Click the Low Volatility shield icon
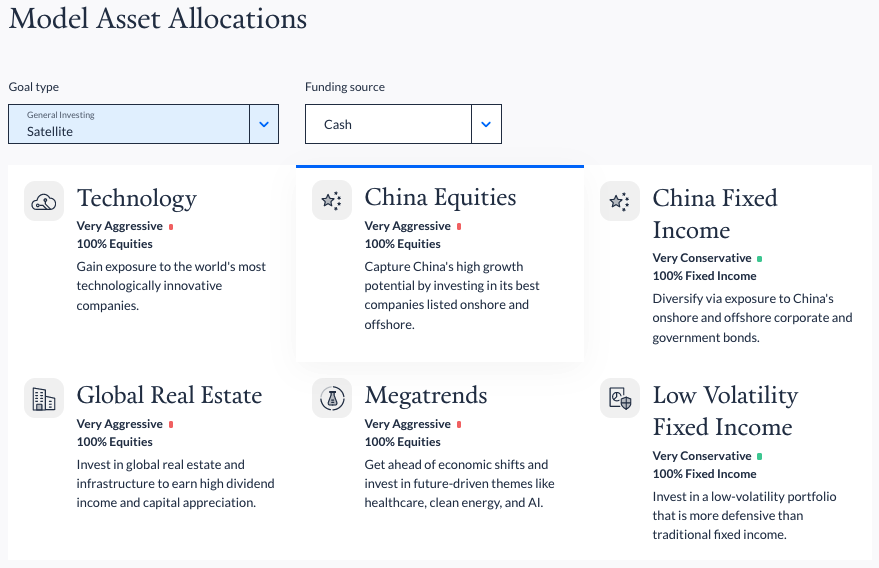This screenshot has height=568, width=879. 620,399
